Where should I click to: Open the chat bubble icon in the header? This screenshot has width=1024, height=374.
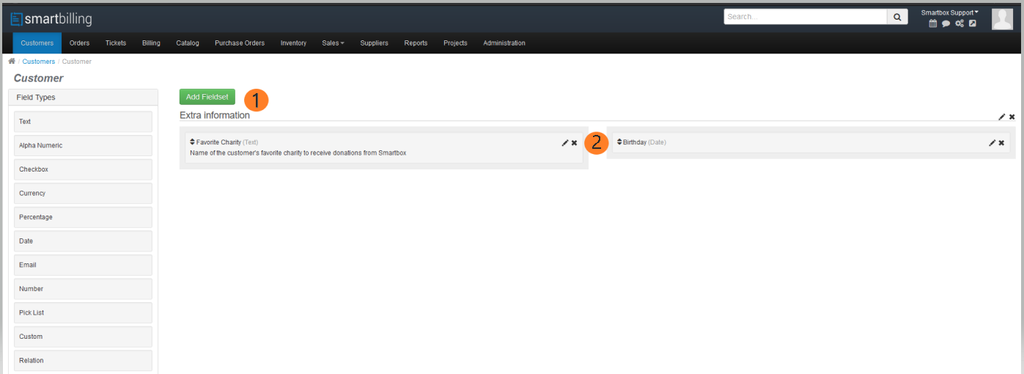point(946,23)
